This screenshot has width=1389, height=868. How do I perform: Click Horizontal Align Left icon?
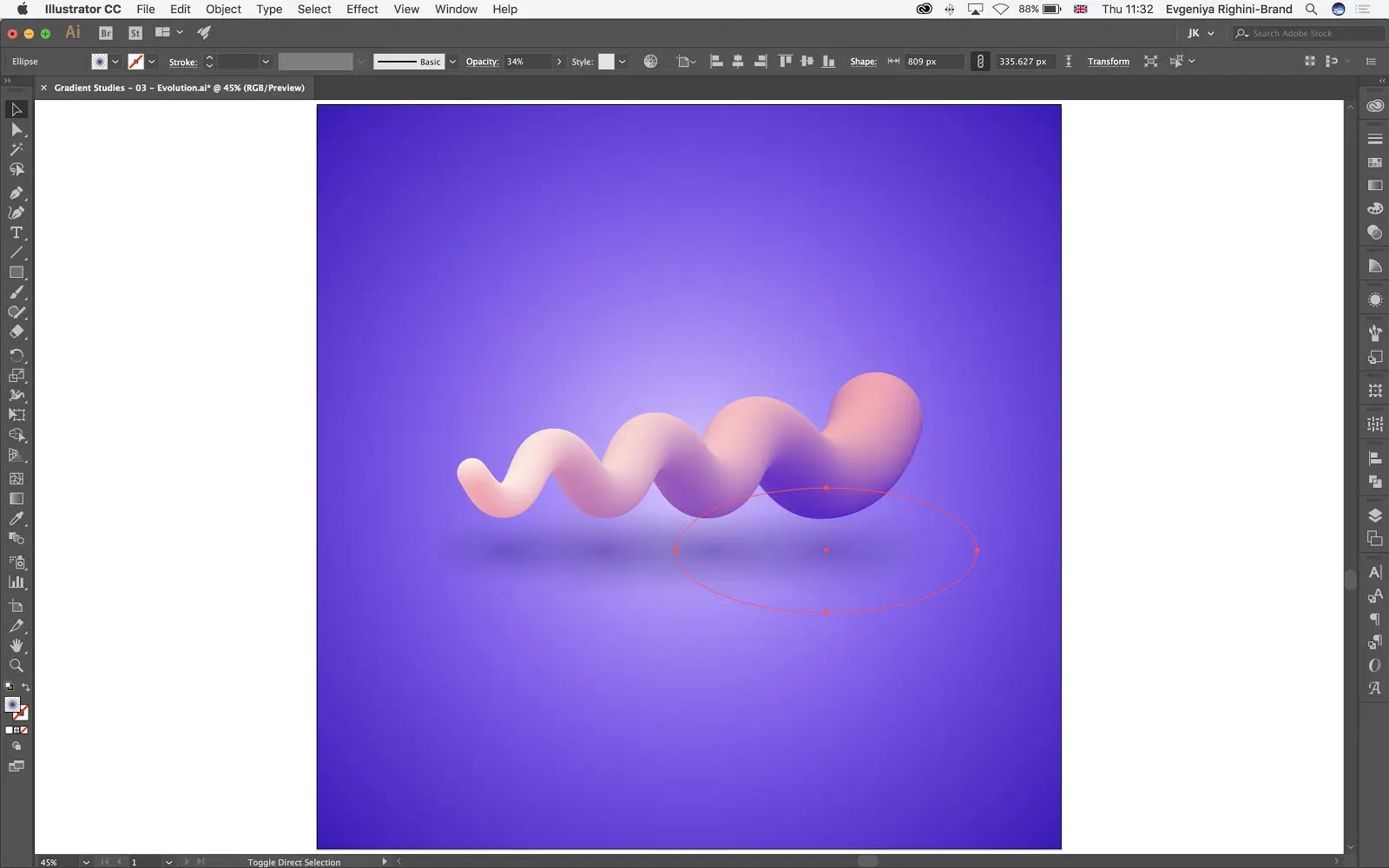pyautogui.click(x=716, y=62)
